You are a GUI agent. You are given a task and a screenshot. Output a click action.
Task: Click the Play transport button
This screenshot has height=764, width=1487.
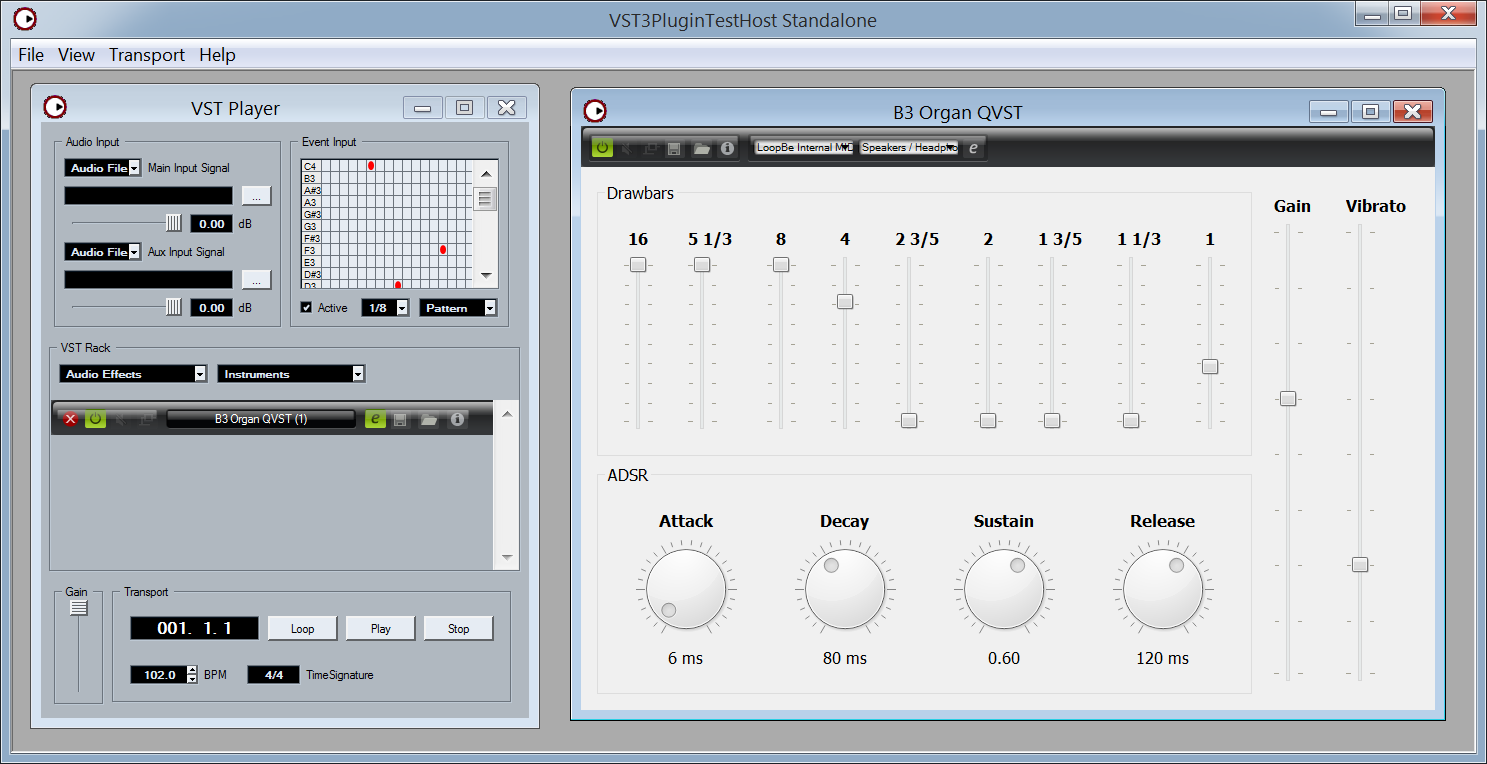[x=380, y=628]
